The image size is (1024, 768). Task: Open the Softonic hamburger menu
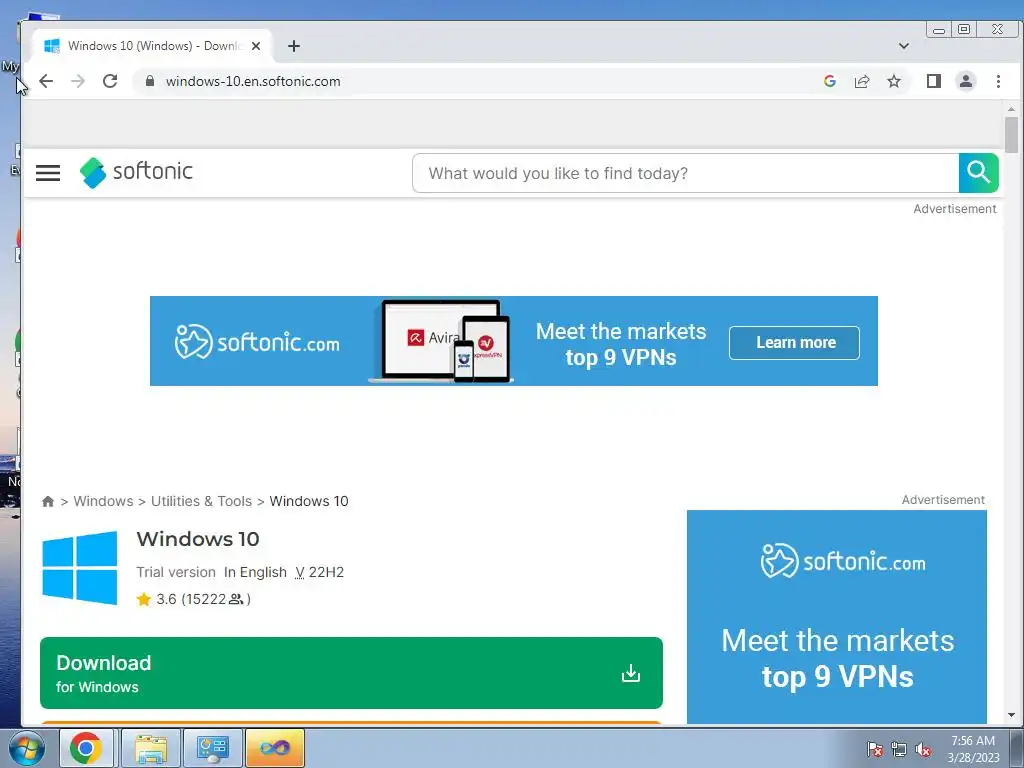point(48,173)
